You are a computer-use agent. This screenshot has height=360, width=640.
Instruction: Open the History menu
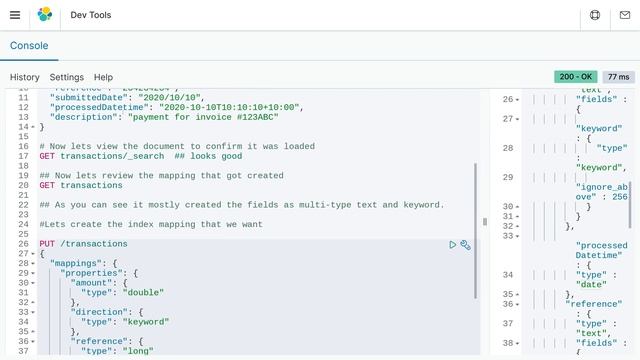(24, 77)
